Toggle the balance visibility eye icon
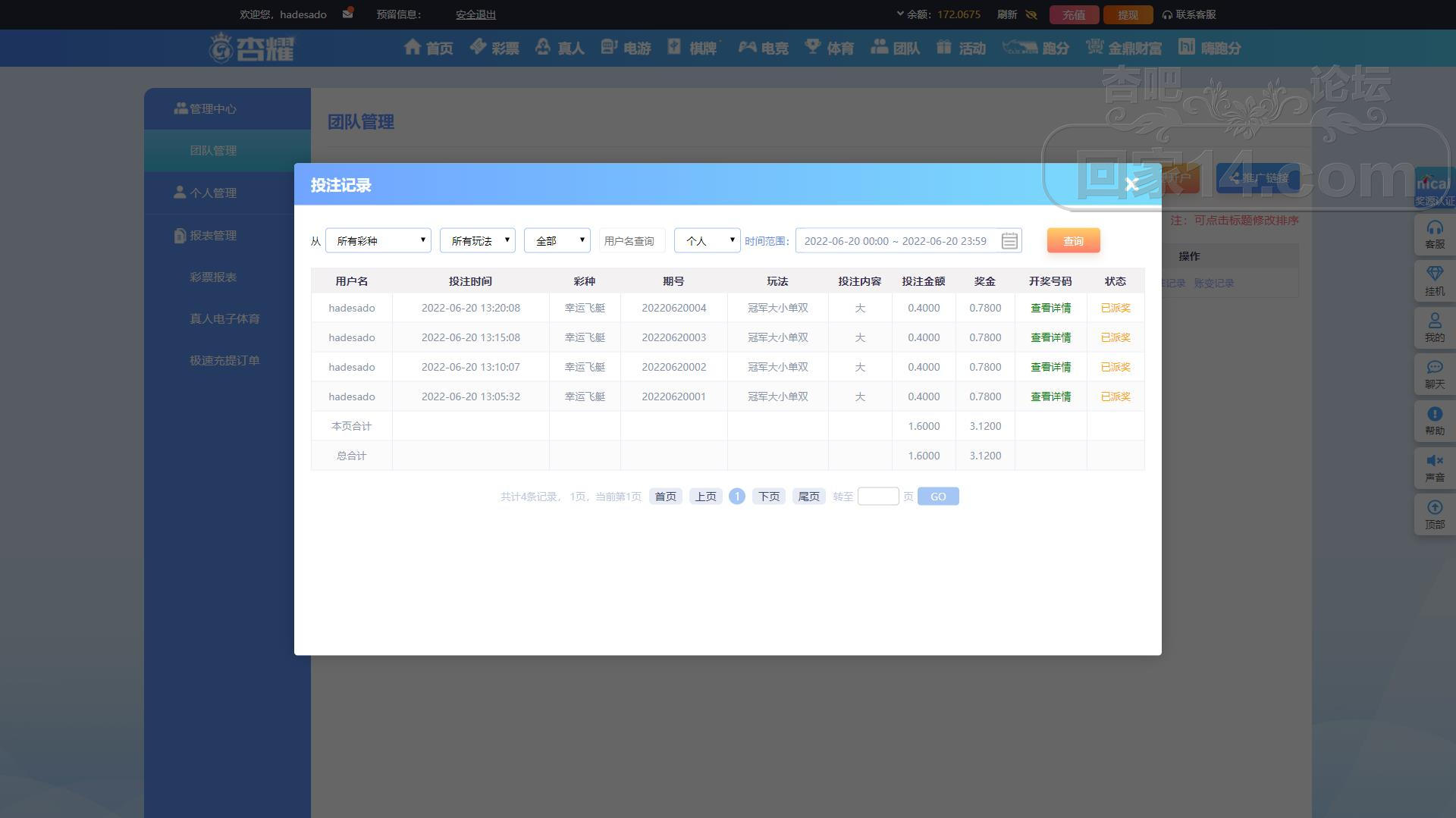This screenshot has height=818, width=1456. pyautogui.click(x=1031, y=14)
